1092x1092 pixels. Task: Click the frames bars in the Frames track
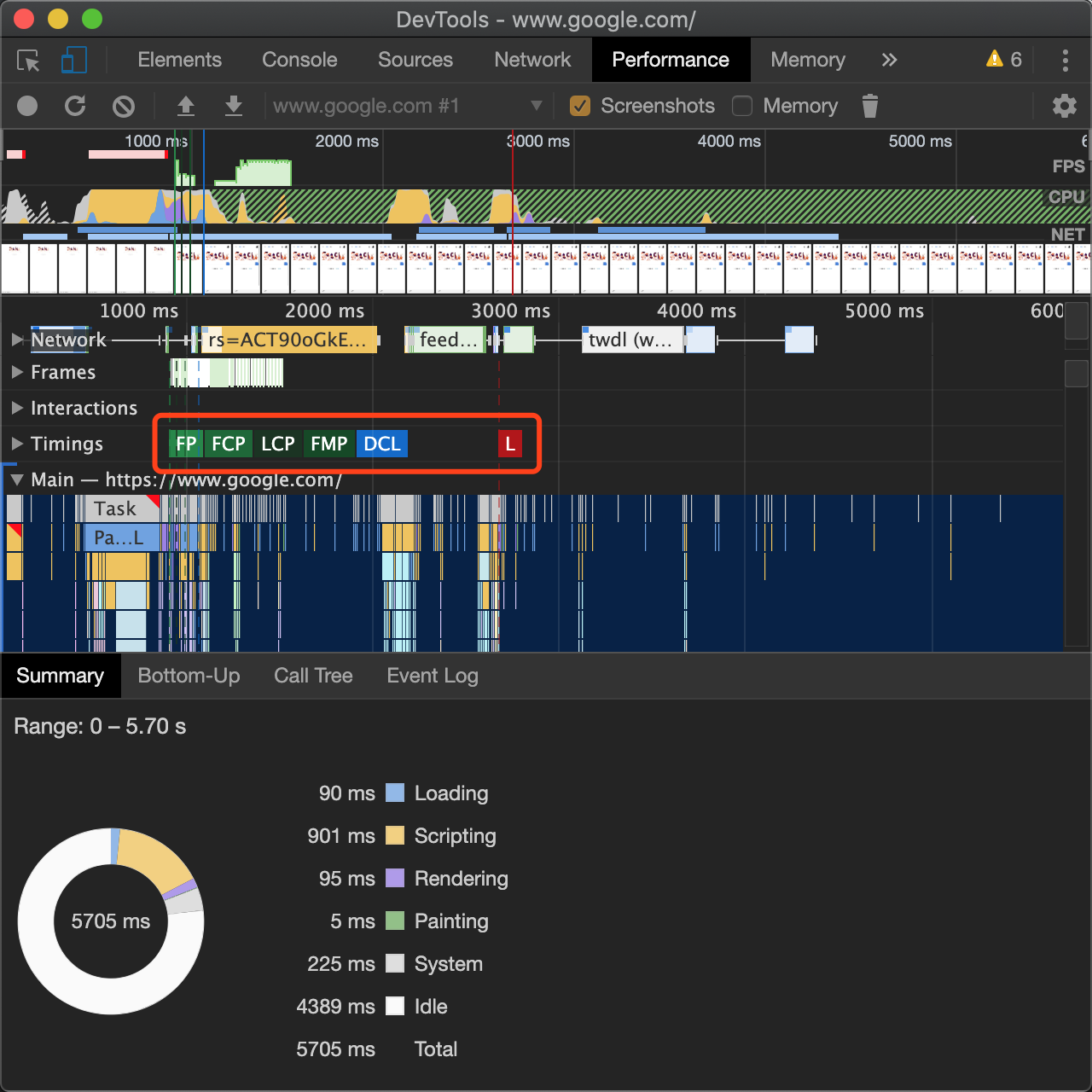coord(227,373)
